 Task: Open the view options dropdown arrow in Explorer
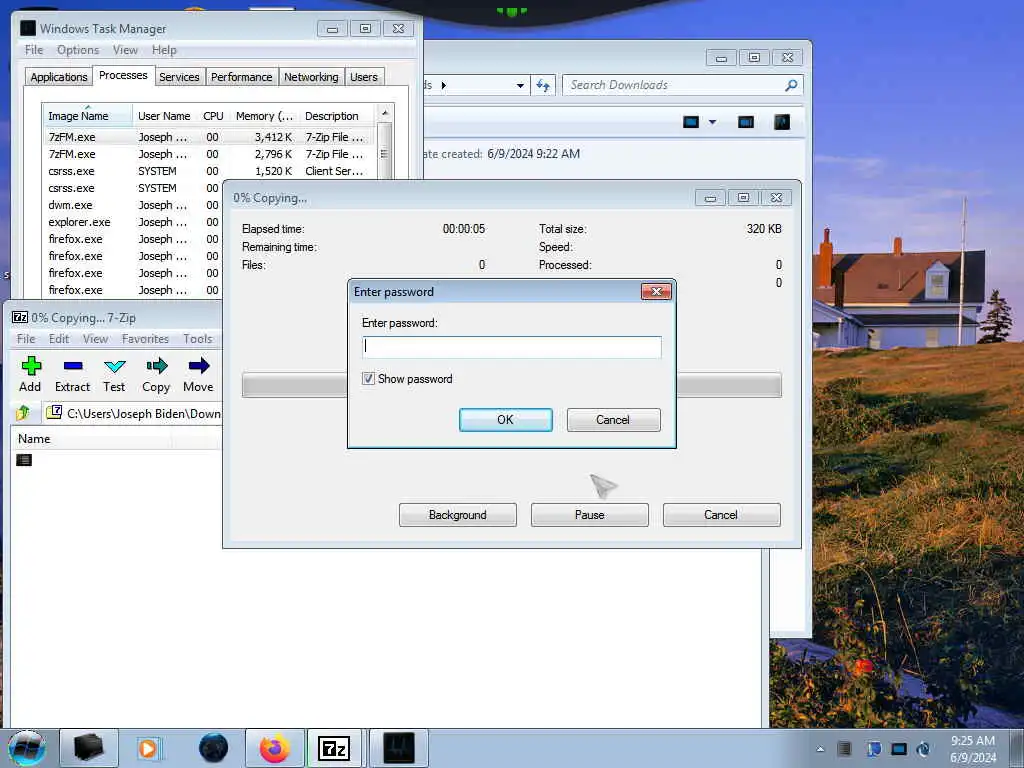(712, 122)
